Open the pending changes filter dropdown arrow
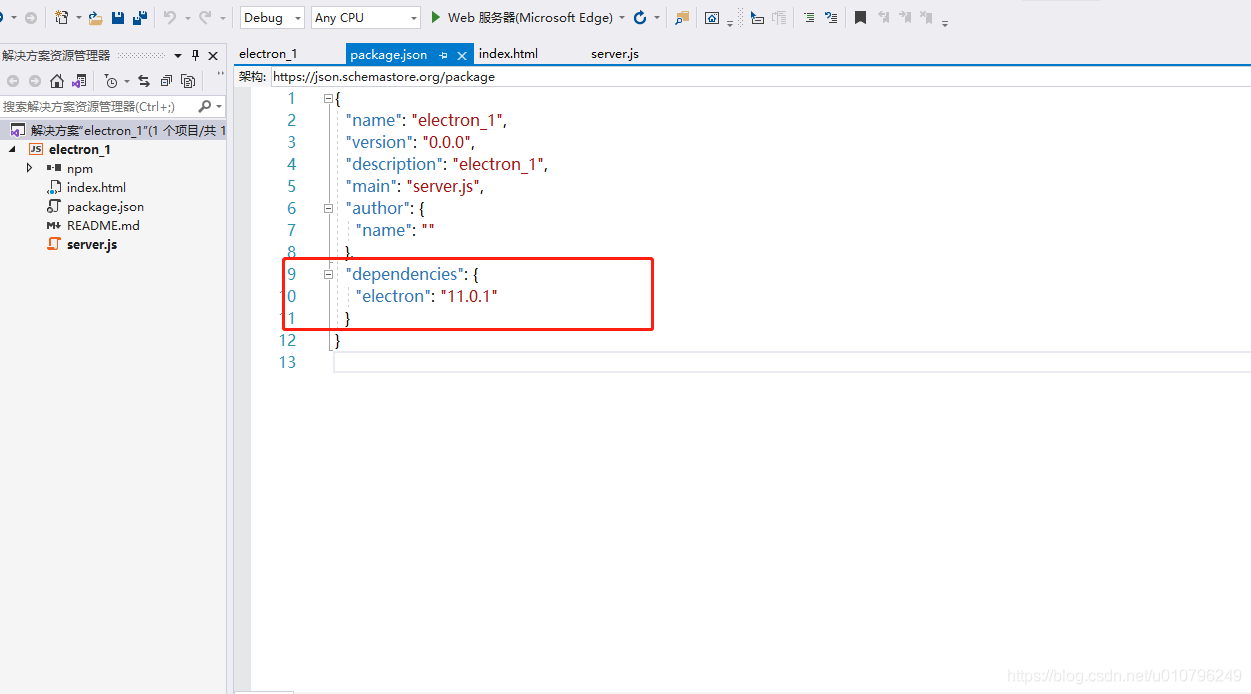1251x694 pixels. point(127,82)
